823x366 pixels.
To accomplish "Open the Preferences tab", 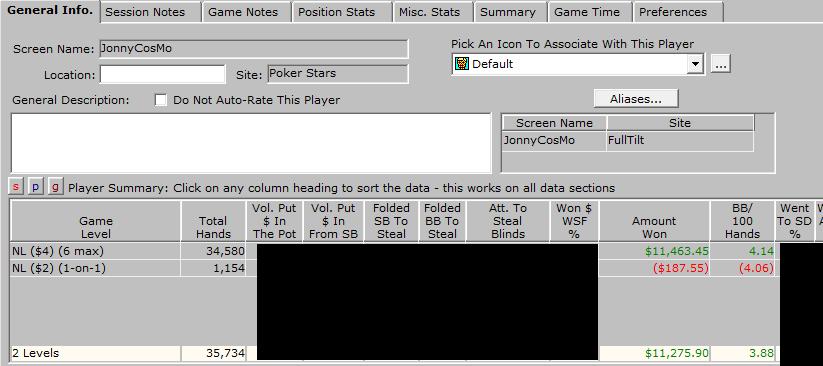I will coord(678,12).
